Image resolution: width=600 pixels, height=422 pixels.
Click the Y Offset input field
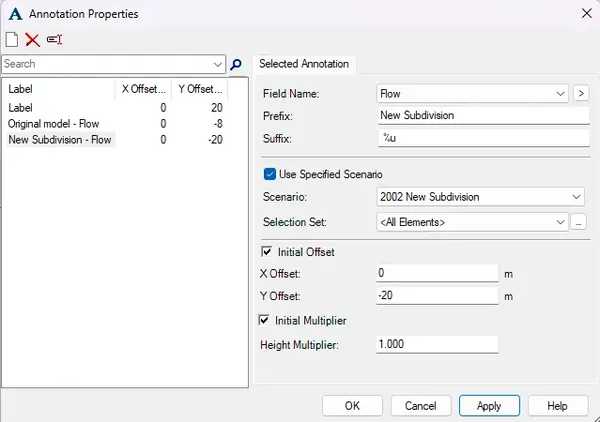point(437,295)
